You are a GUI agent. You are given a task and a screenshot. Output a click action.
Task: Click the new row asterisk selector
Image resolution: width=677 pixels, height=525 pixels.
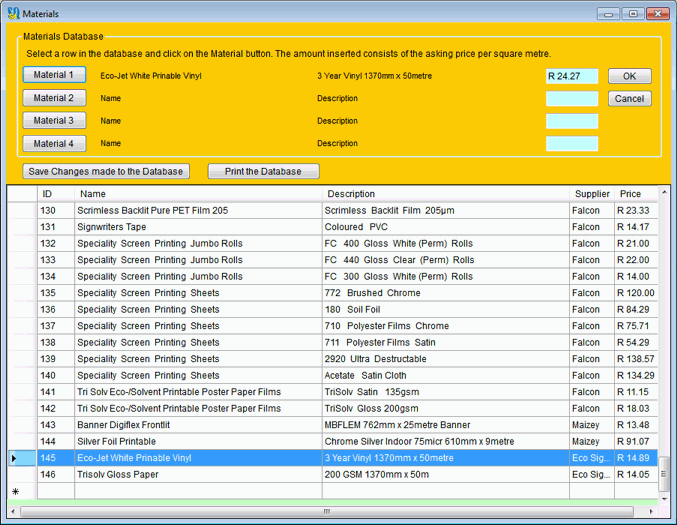point(15,491)
